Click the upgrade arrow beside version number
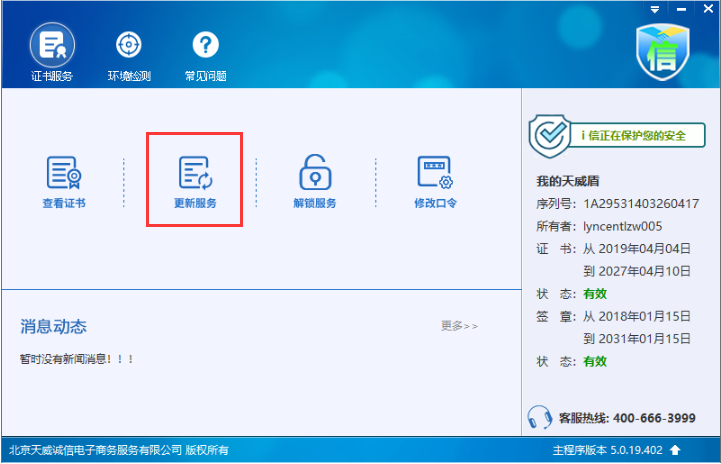 point(675,450)
